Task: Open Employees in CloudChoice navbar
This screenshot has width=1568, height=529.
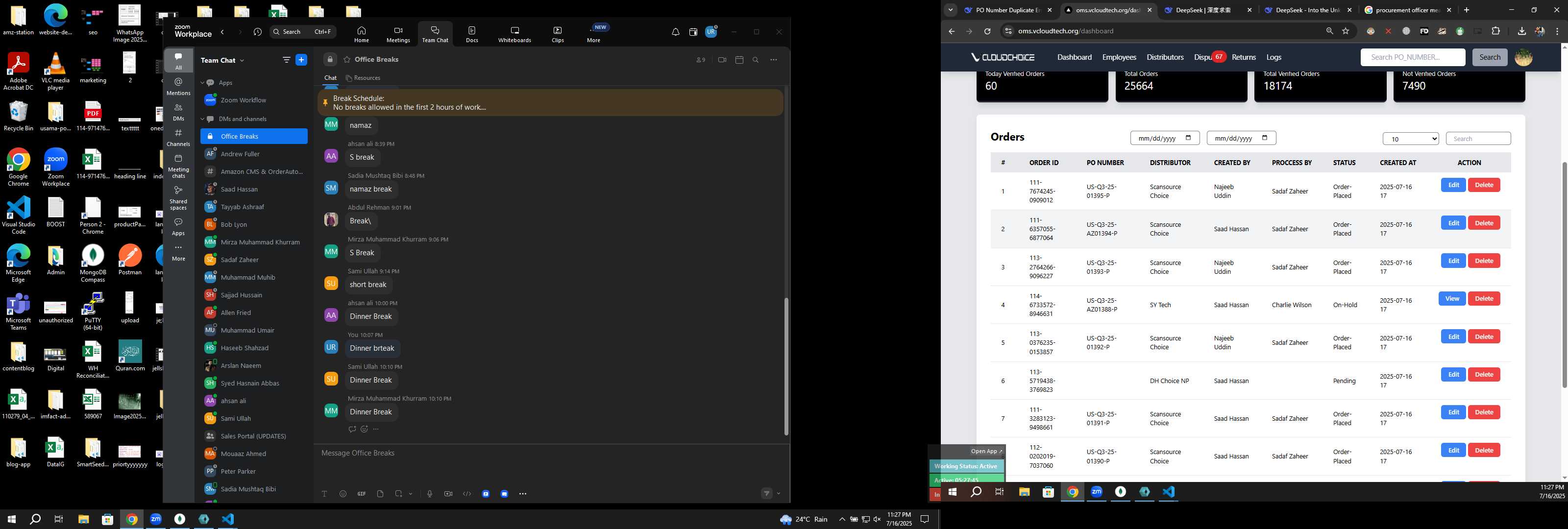Action: [x=1119, y=57]
